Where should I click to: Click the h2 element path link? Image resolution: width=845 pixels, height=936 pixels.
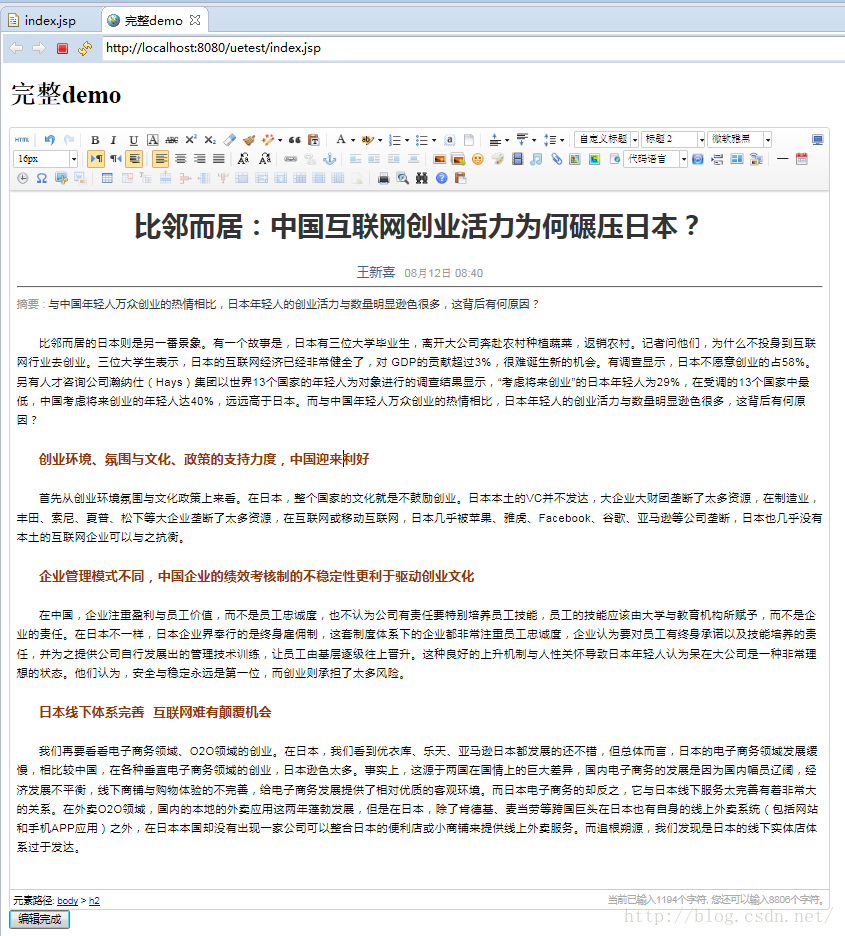click(x=94, y=901)
